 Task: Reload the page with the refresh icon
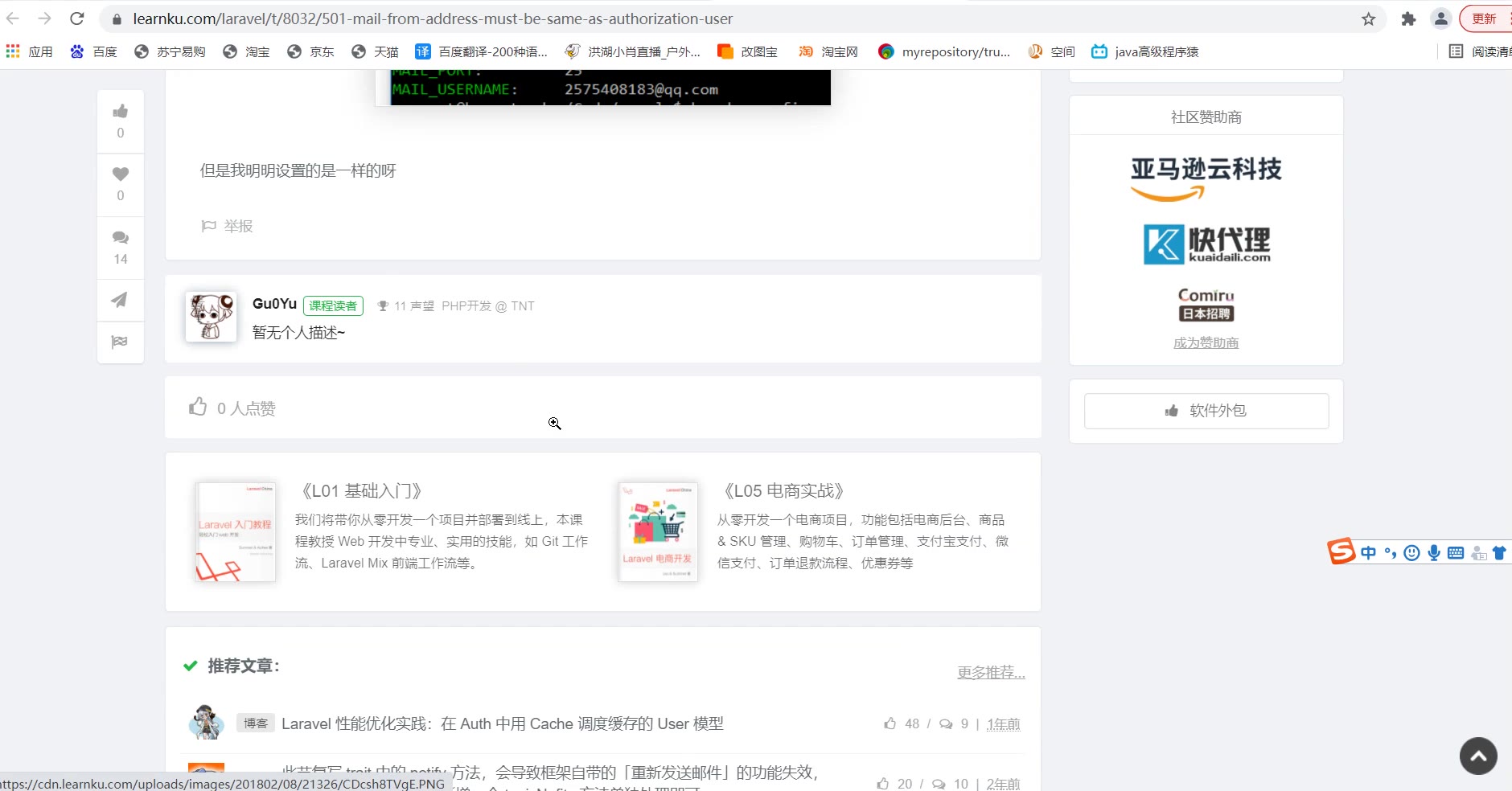point(77,18)
